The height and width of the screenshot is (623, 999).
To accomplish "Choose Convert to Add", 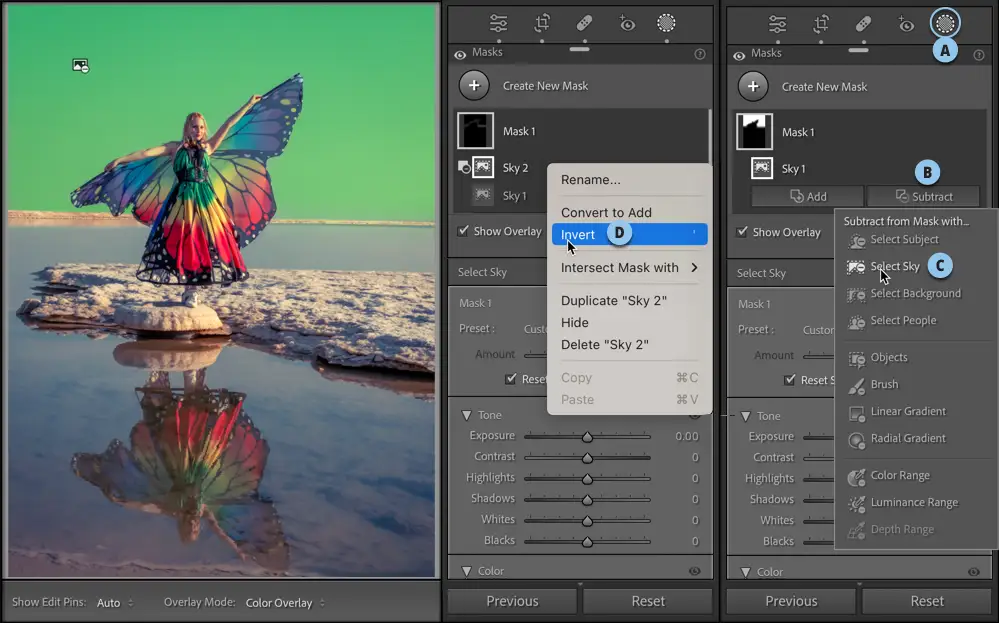I will 629,212.
